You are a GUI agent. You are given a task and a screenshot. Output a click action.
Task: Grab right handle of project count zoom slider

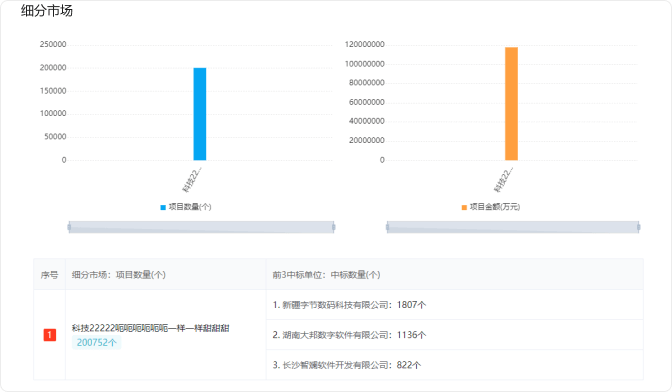[x=333, y=227]
